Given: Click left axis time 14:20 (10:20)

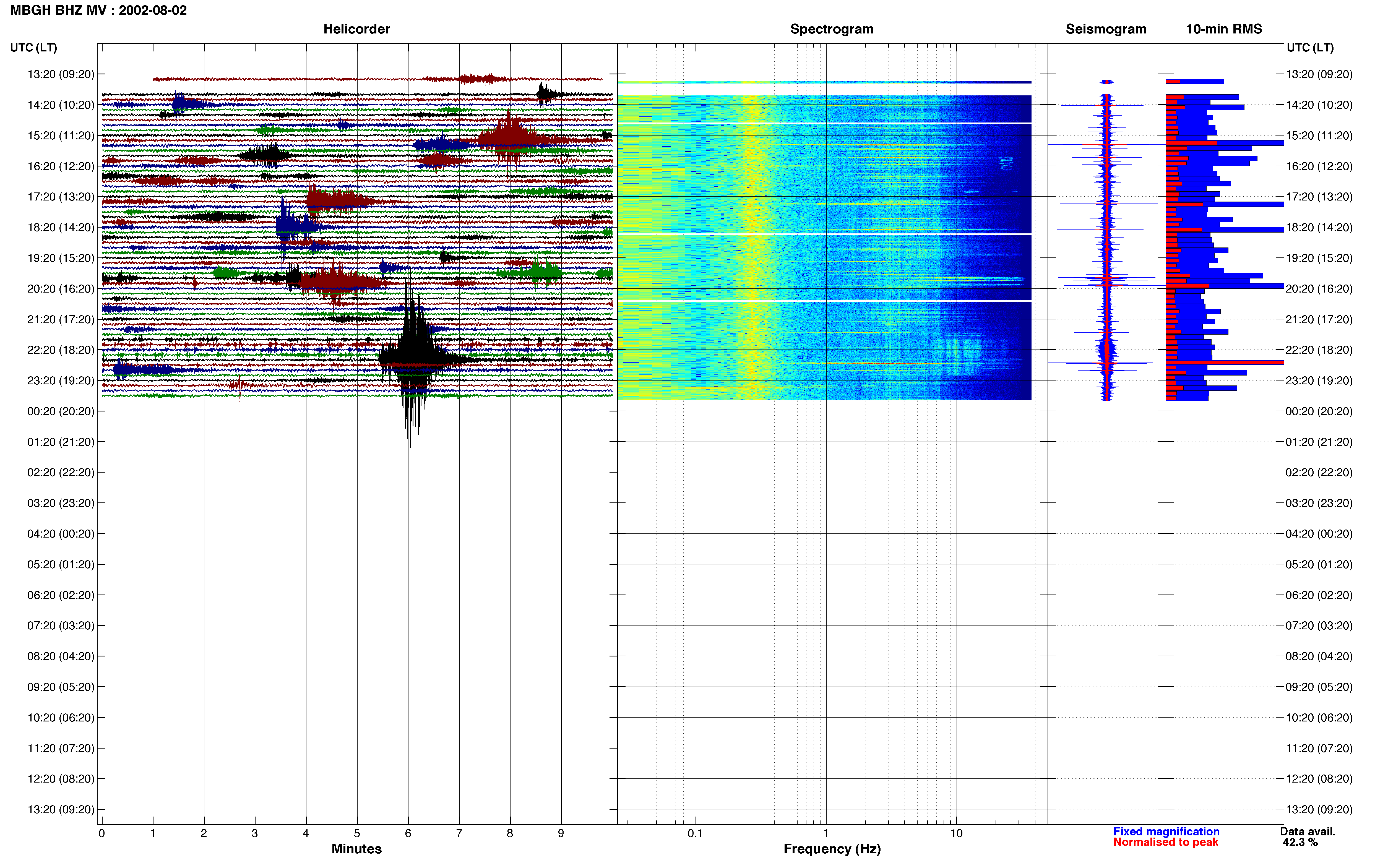Looking at the screenshot, I should 61,105.
